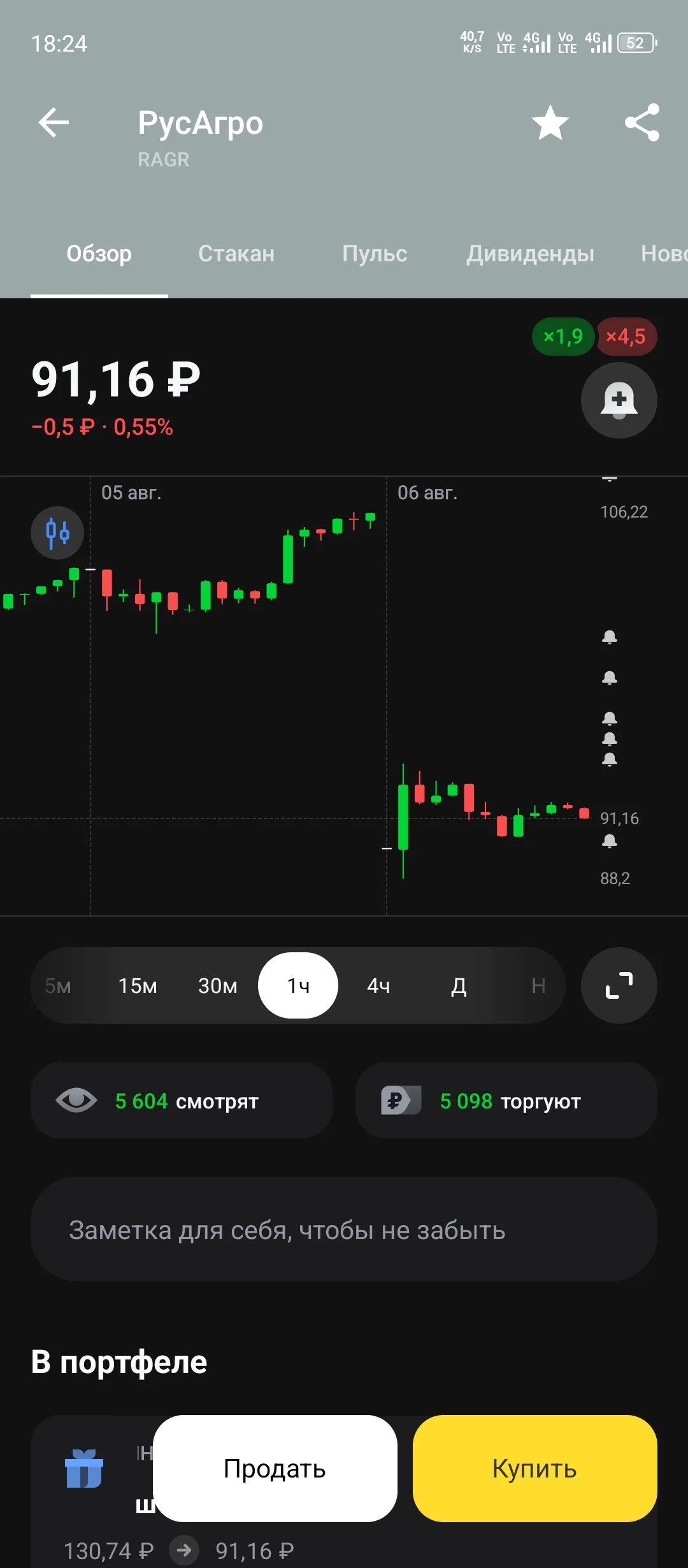The width and height of the screenshot is (688, 1568).
Task: Open the 5 098 торгуют traders card
Action: click(x=506, y=1100)
